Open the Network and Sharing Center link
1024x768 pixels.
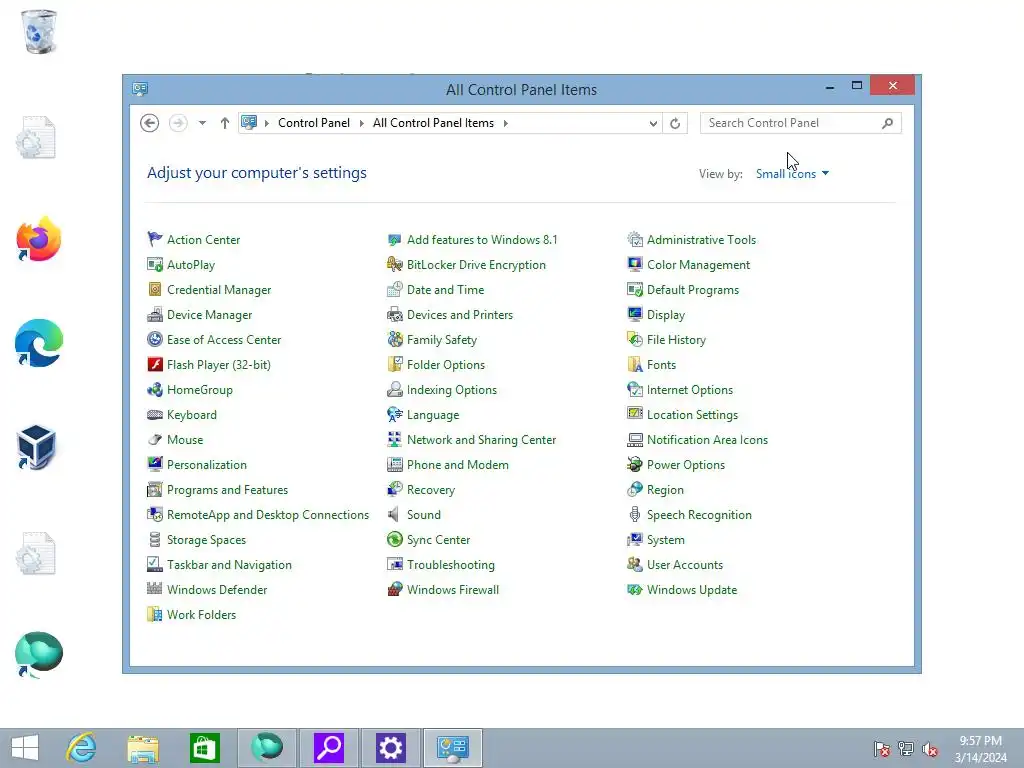(481, 440)
